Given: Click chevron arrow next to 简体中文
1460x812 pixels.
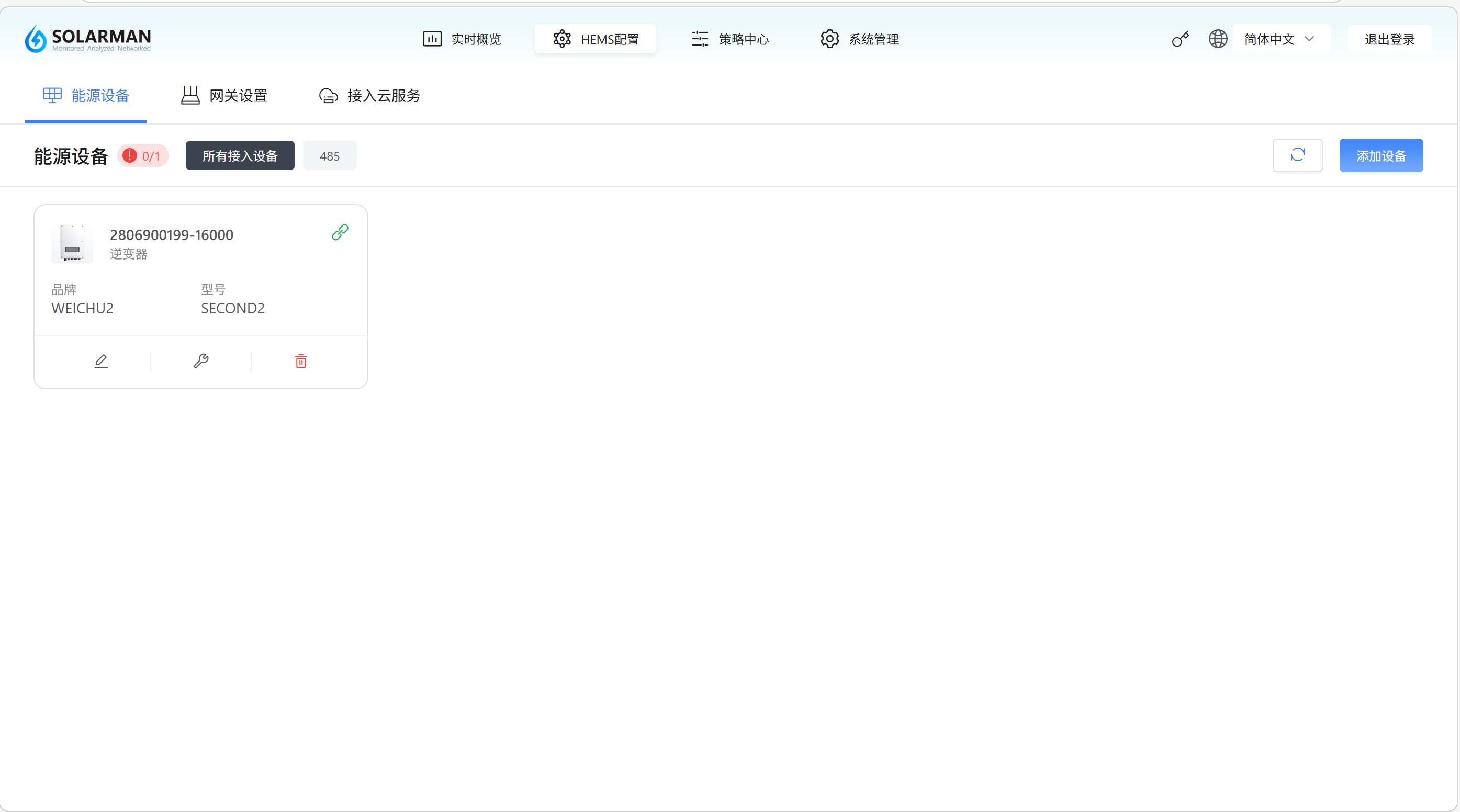Looking at the screenshot, I should click(1309, 39).
